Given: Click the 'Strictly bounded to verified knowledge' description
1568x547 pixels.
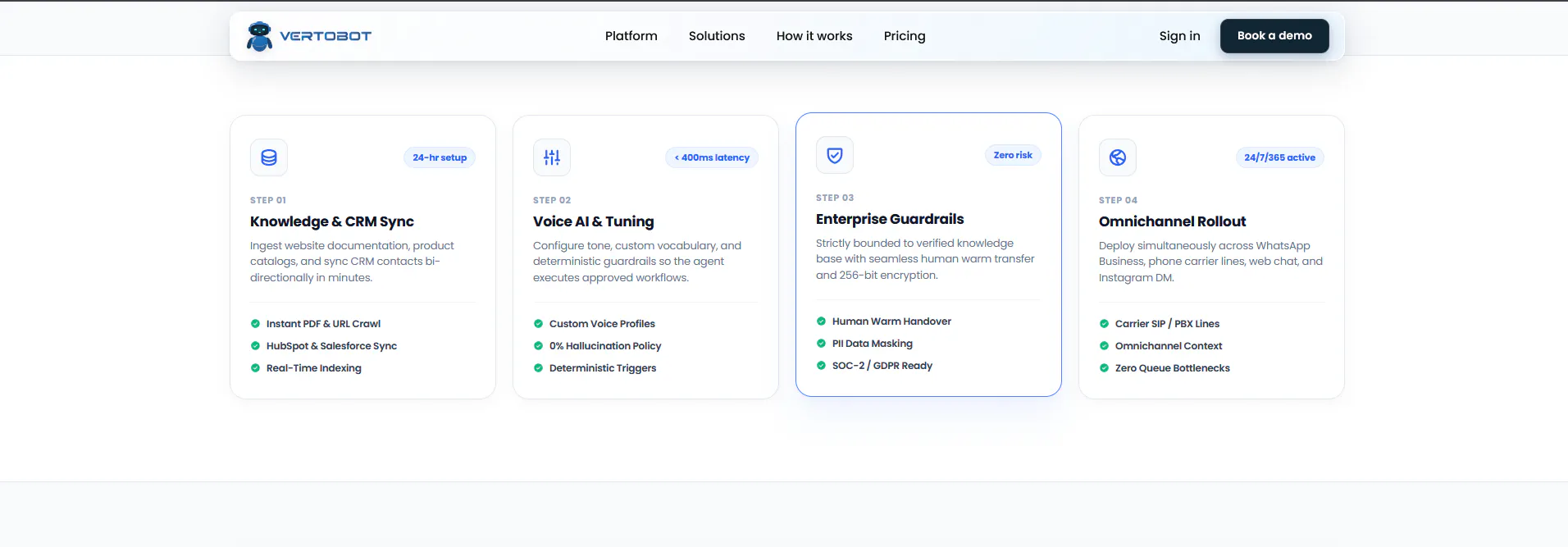Looking at the screenshot, I should (925, 259).
